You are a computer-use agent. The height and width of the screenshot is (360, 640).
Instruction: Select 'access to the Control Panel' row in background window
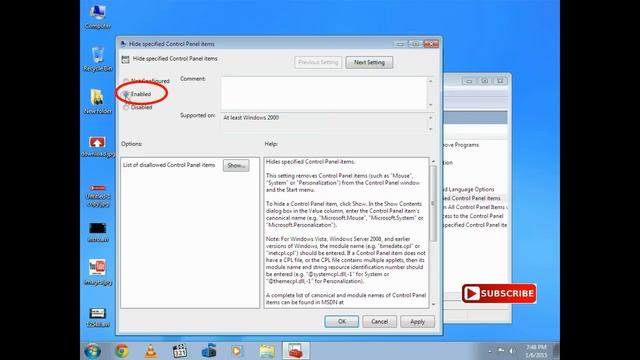pyautogui.click(x=473, y=216)
